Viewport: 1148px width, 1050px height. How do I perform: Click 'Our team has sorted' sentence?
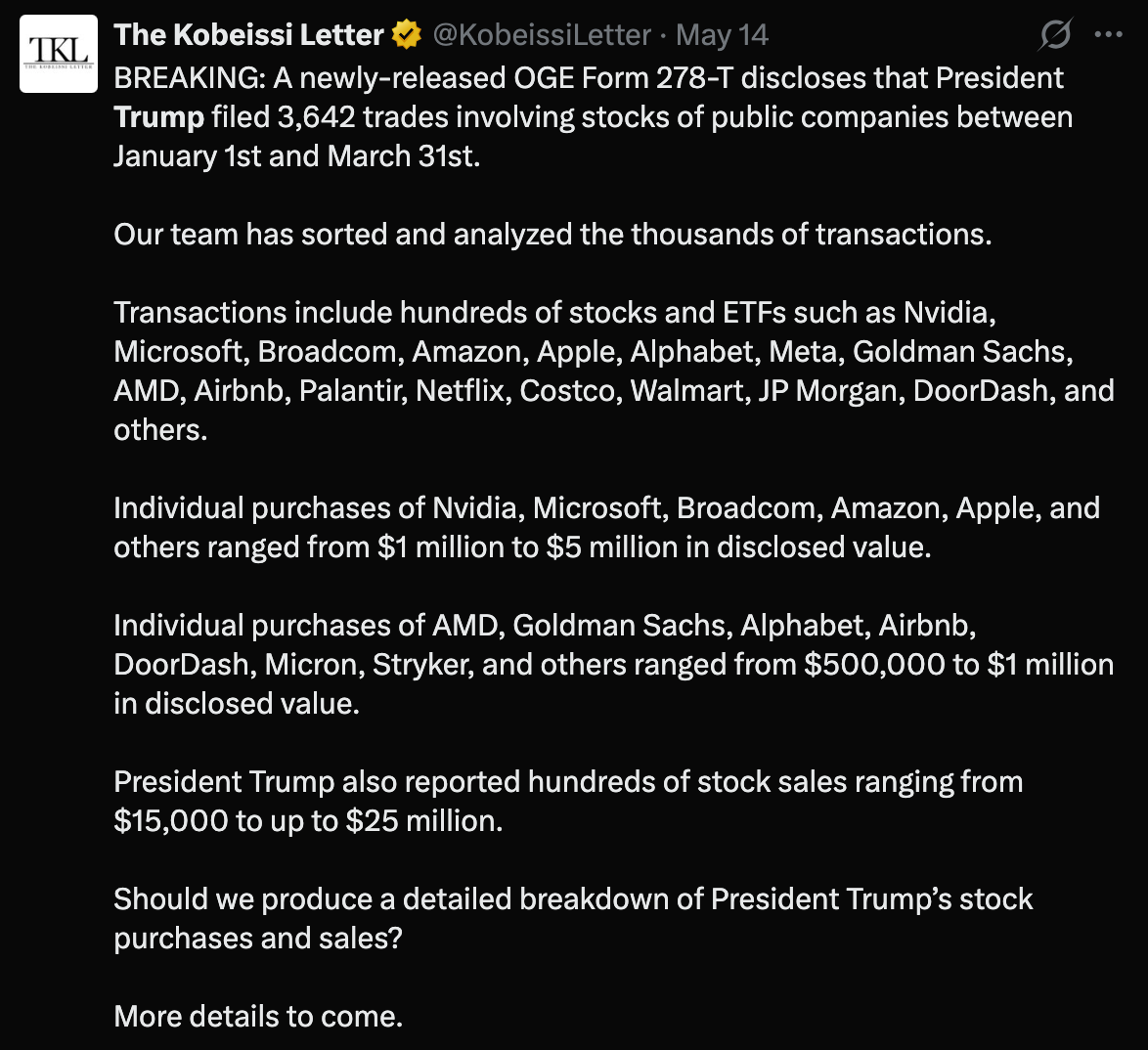[x=552, y=235]
